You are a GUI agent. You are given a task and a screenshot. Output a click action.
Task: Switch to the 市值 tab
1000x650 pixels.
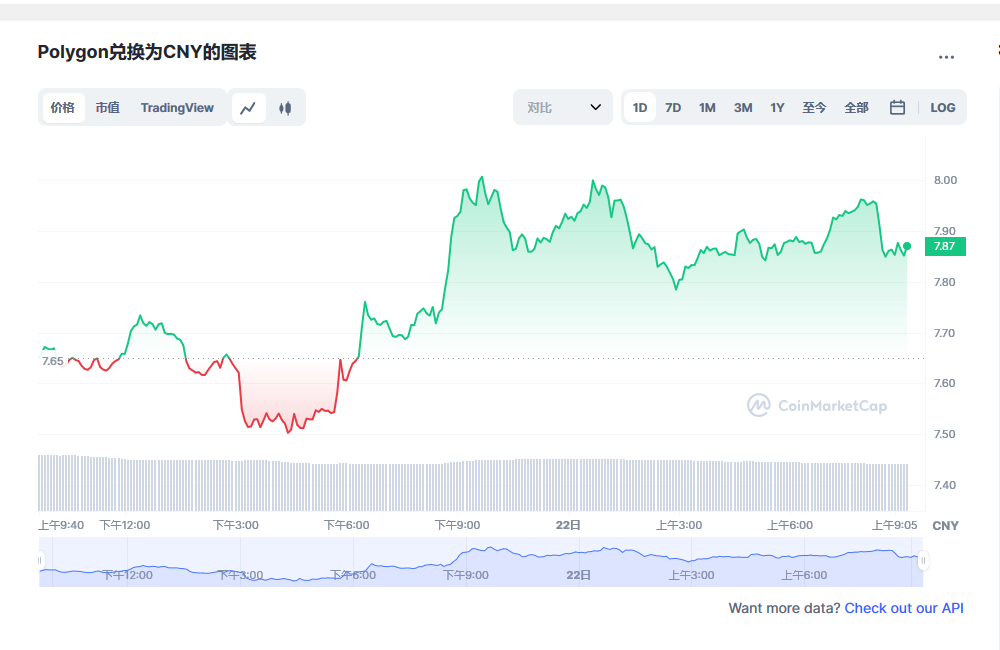click(x=107, y=107)
